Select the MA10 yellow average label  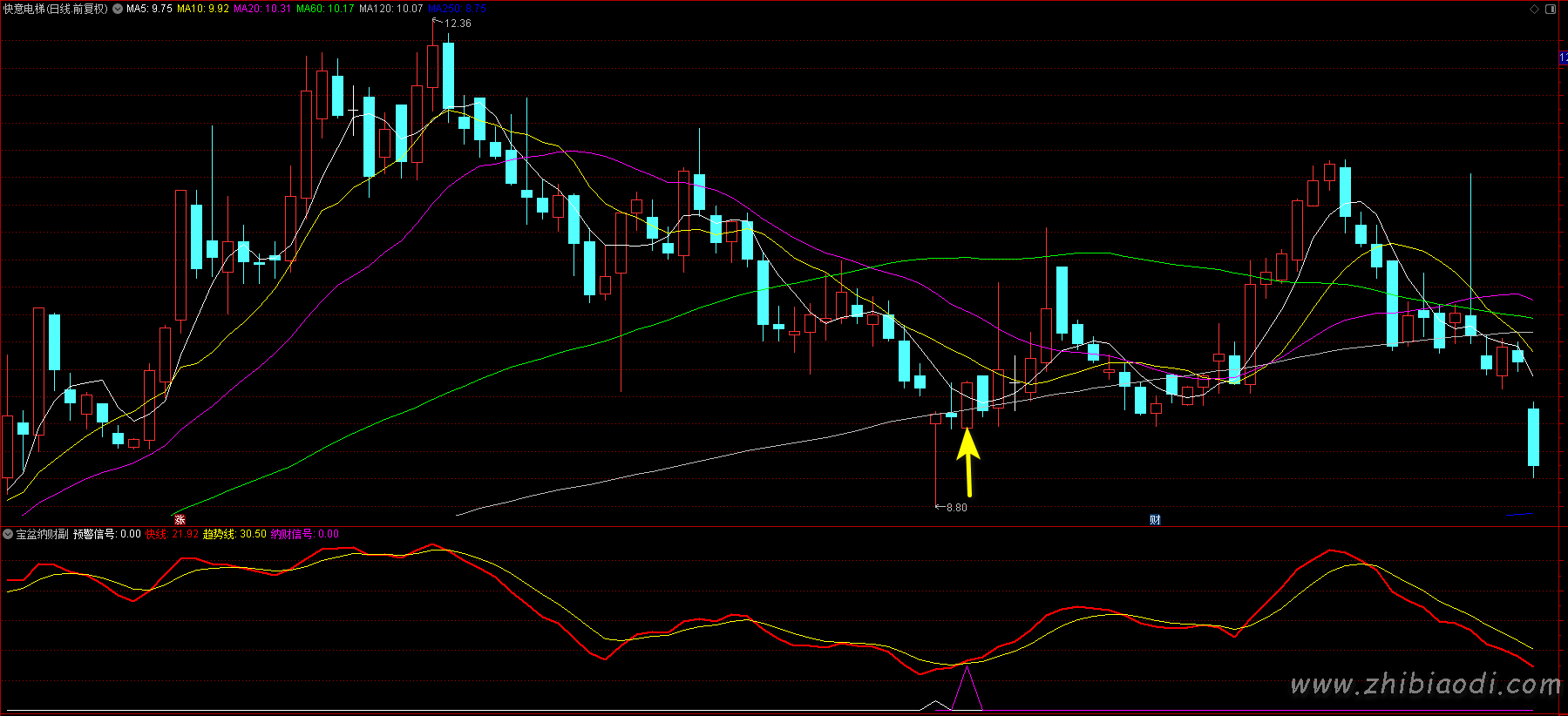click(x=203, y=9)
